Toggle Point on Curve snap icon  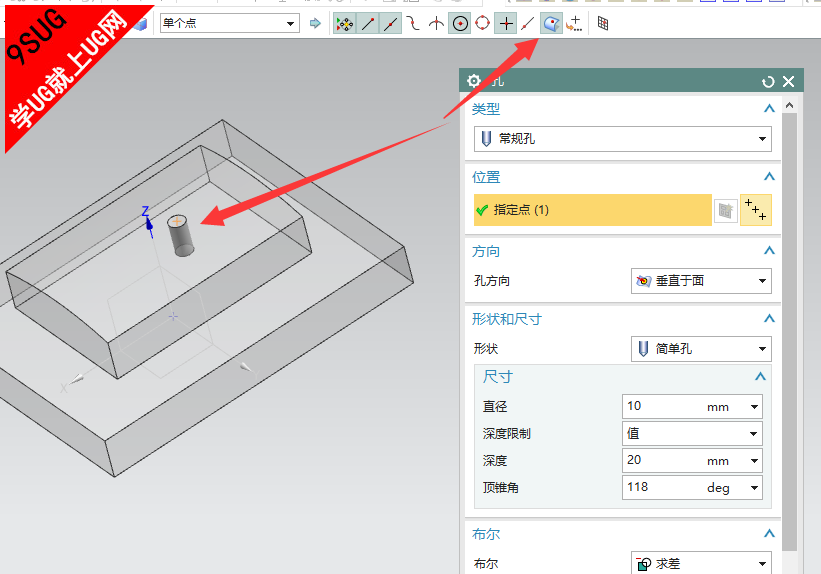coord(528,24)
